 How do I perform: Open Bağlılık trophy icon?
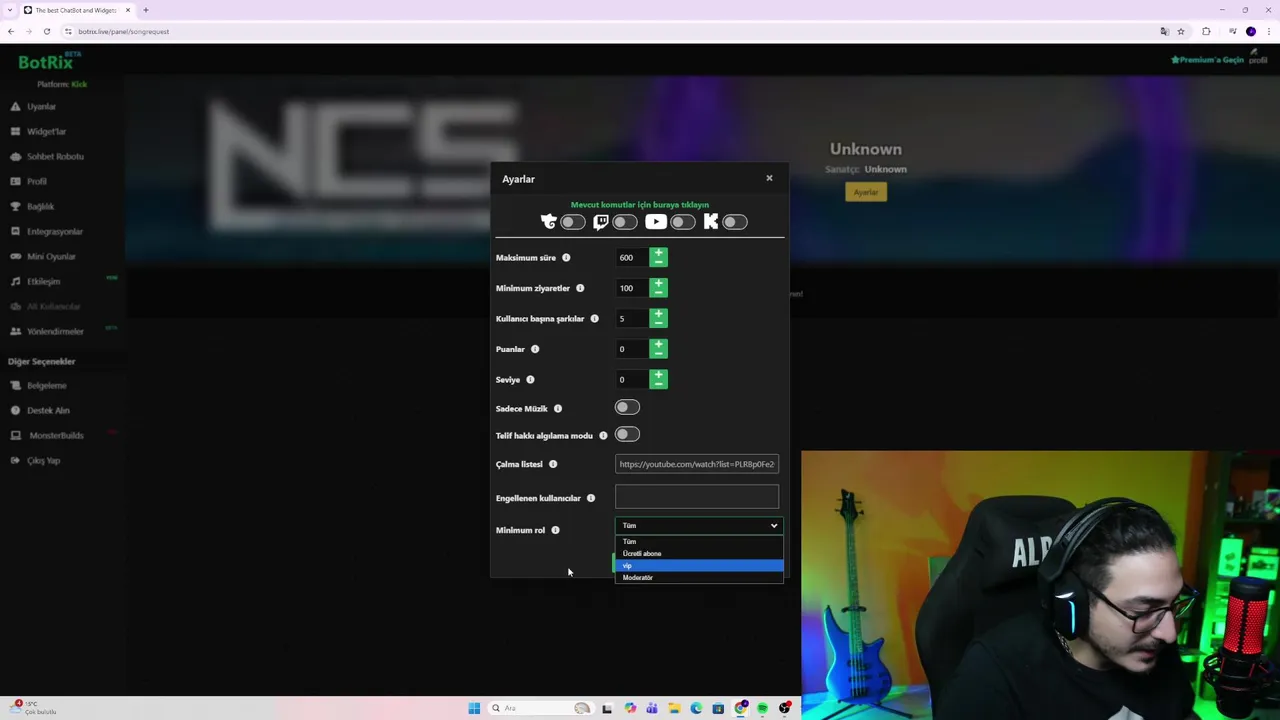tap(16, 206)
